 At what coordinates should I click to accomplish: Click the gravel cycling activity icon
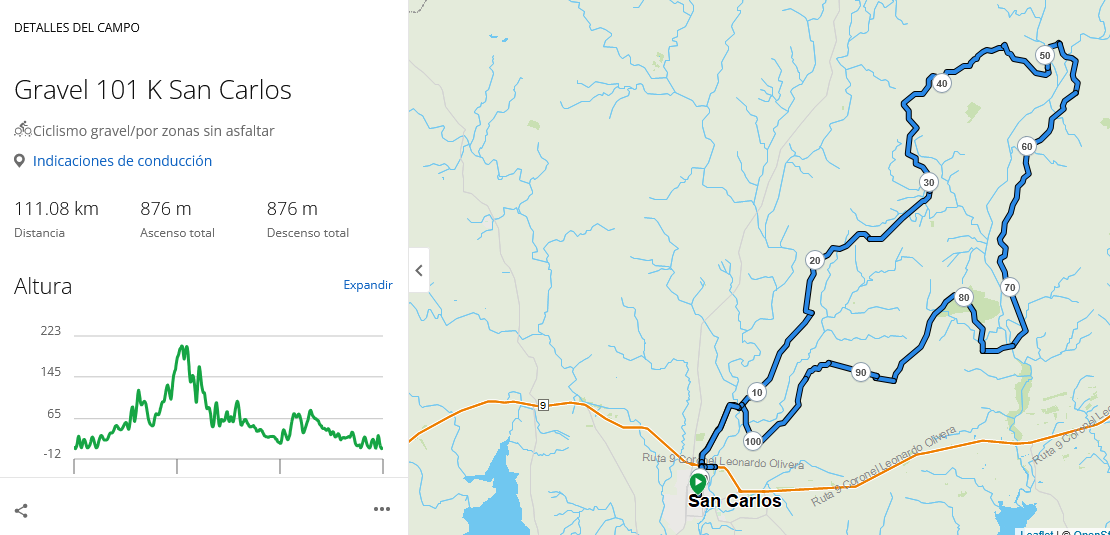pyautogui.click(x=22, y=130)
